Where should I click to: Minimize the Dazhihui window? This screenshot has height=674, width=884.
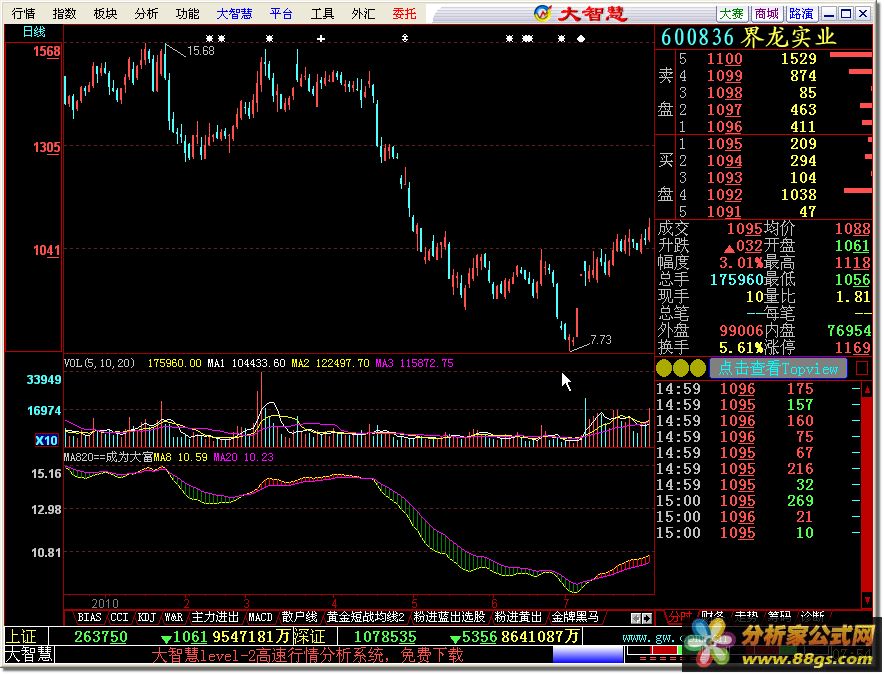pyautogui.click(x=829, y=14)
